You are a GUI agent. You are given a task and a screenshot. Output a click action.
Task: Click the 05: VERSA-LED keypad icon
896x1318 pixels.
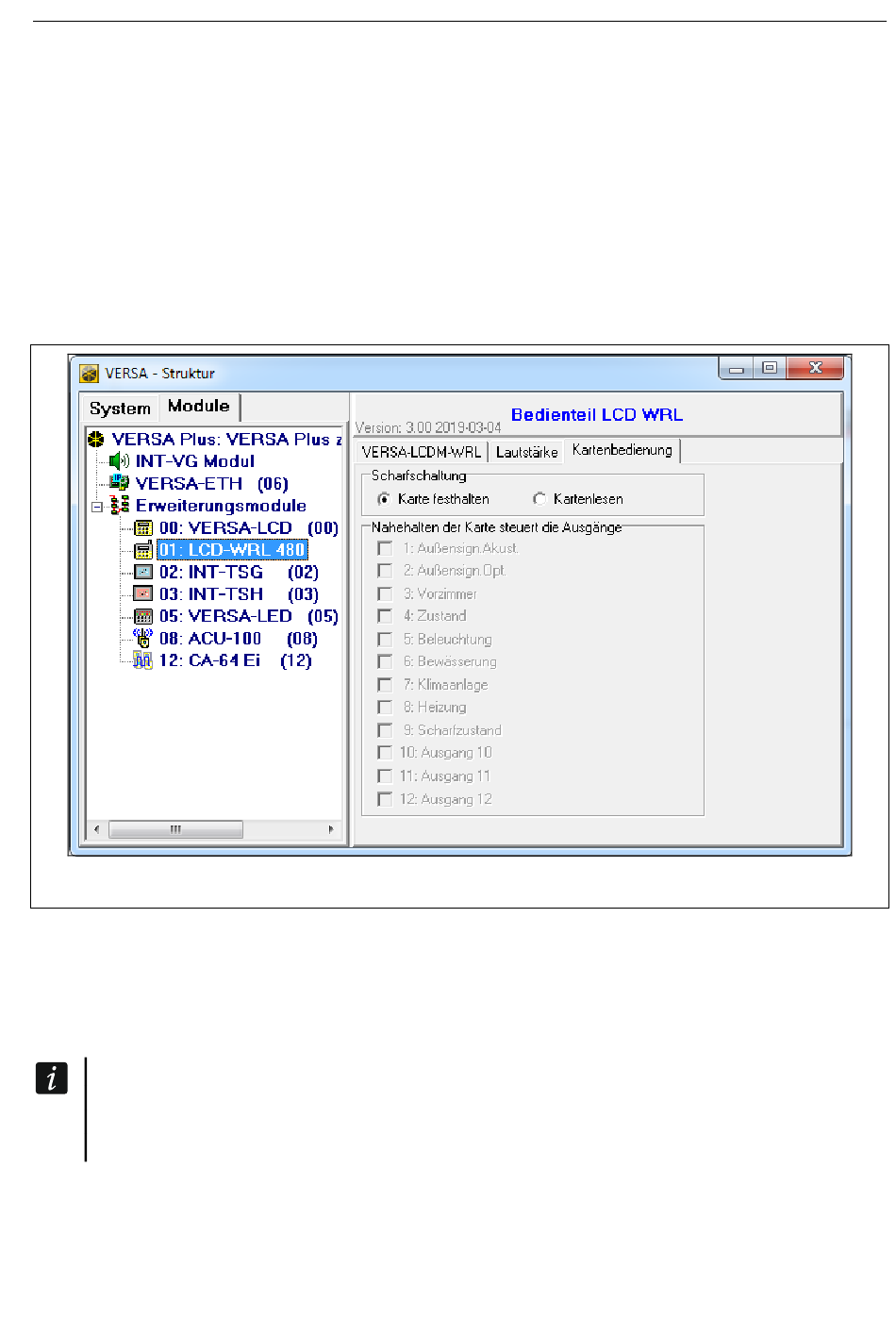point(143,616)
